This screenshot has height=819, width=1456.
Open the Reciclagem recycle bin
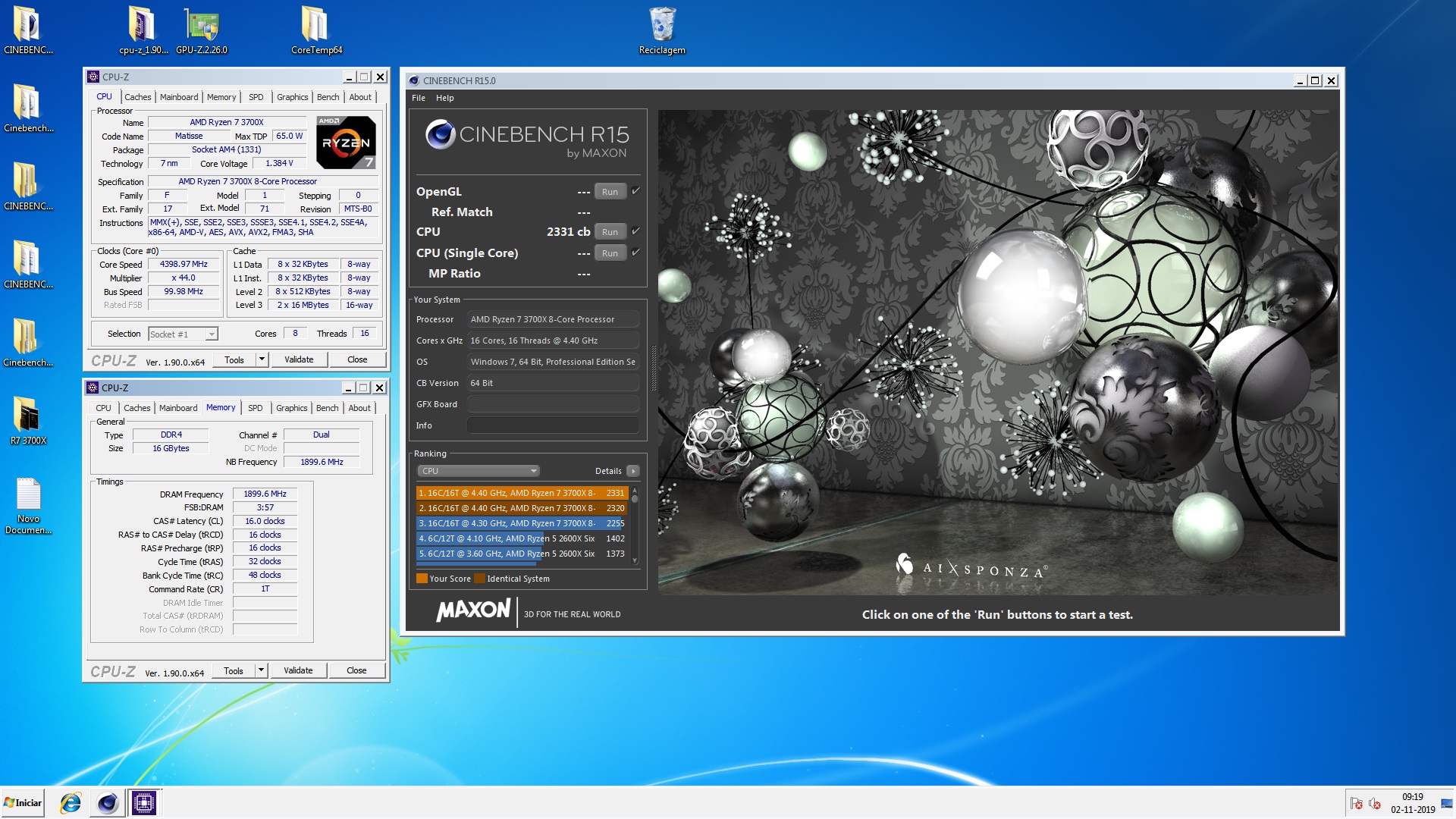pos(662,30)
